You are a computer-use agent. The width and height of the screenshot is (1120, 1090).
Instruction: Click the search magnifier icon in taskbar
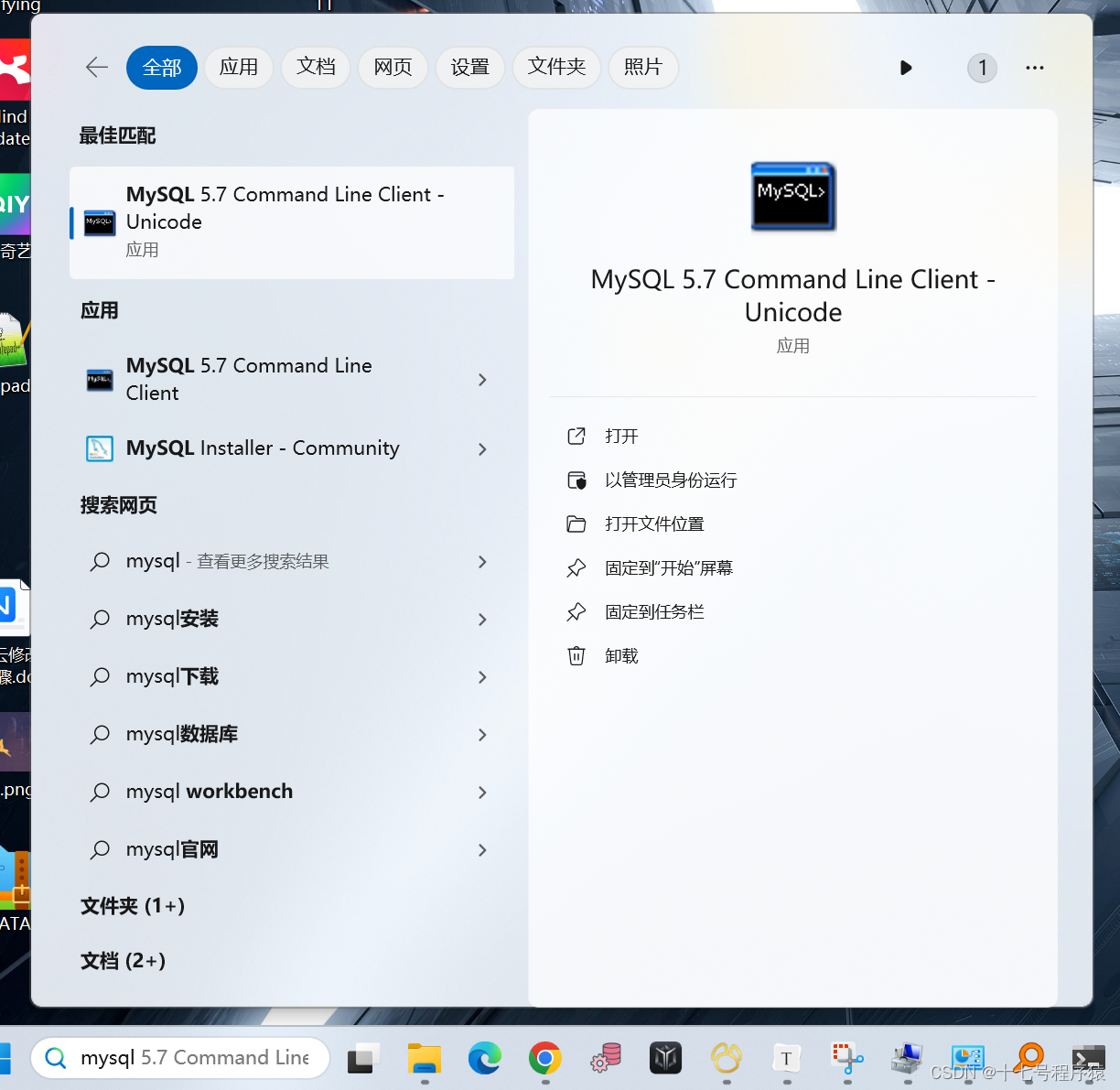56,1058
